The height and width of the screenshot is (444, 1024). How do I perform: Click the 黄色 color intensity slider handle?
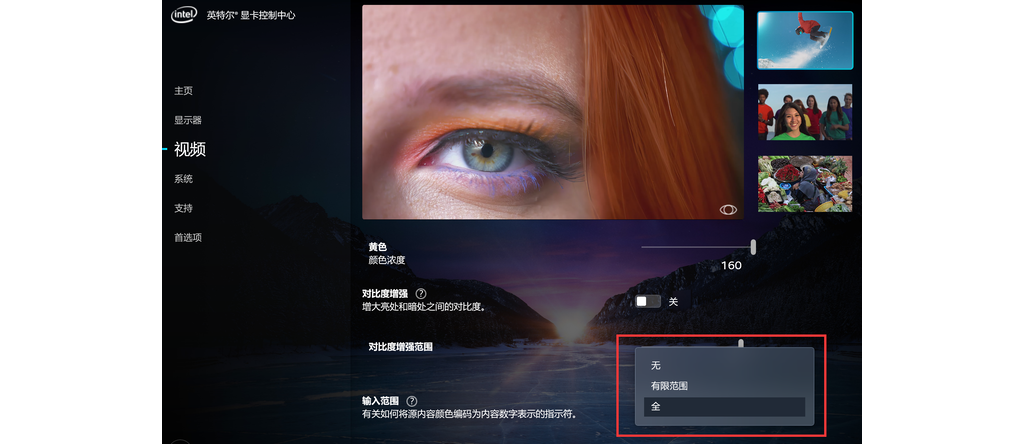point(753,246)
